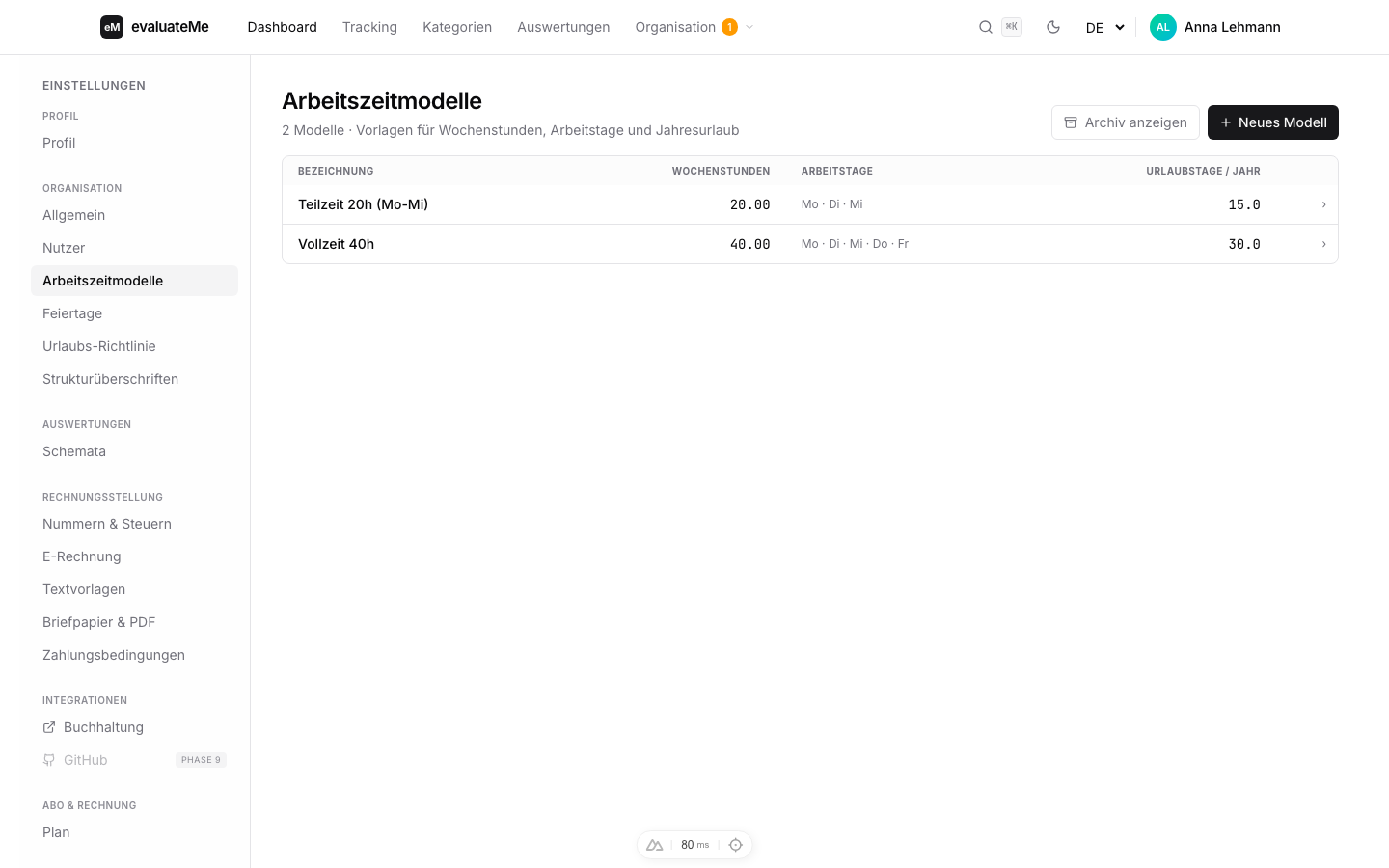Open Buchhaltung integration link
The height and width of the screenshot is (868, 1389).
point(134,727)
